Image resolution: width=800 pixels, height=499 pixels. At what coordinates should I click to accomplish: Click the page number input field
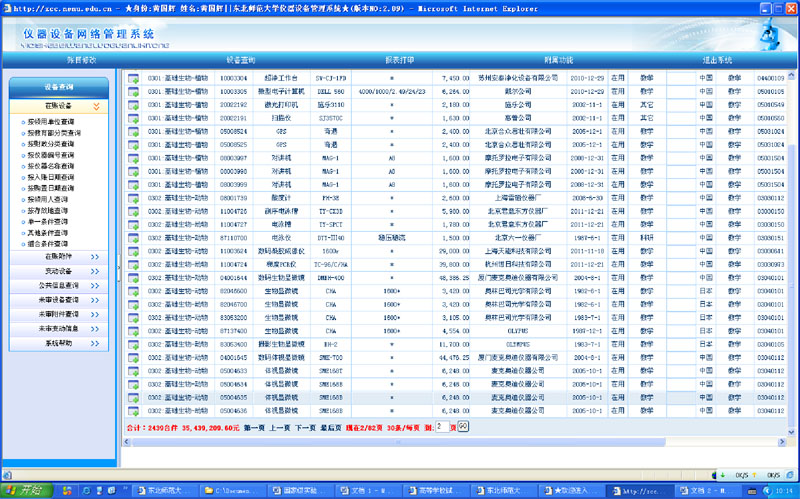442,427
